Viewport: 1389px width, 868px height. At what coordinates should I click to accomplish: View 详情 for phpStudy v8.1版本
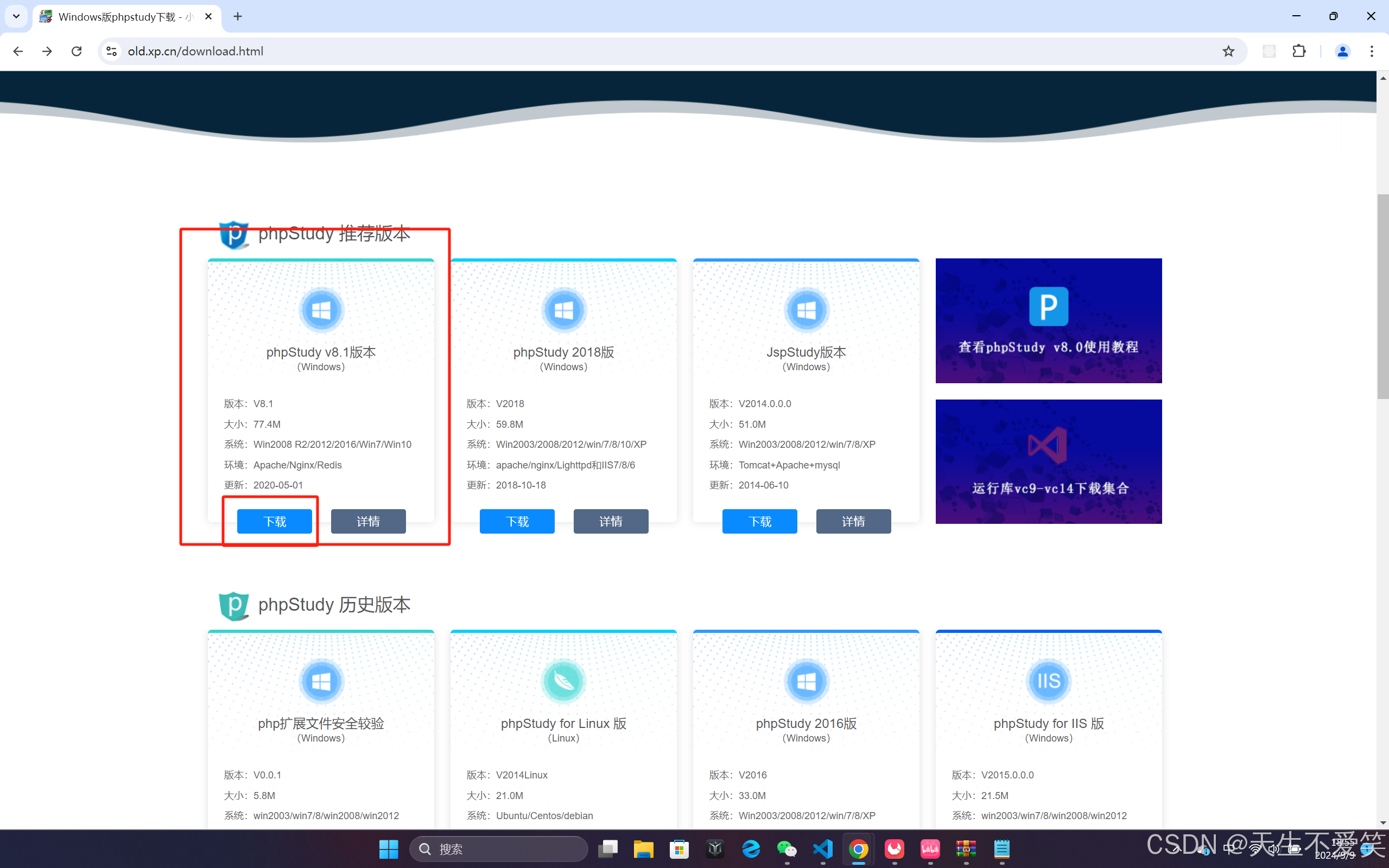[369, 521]
